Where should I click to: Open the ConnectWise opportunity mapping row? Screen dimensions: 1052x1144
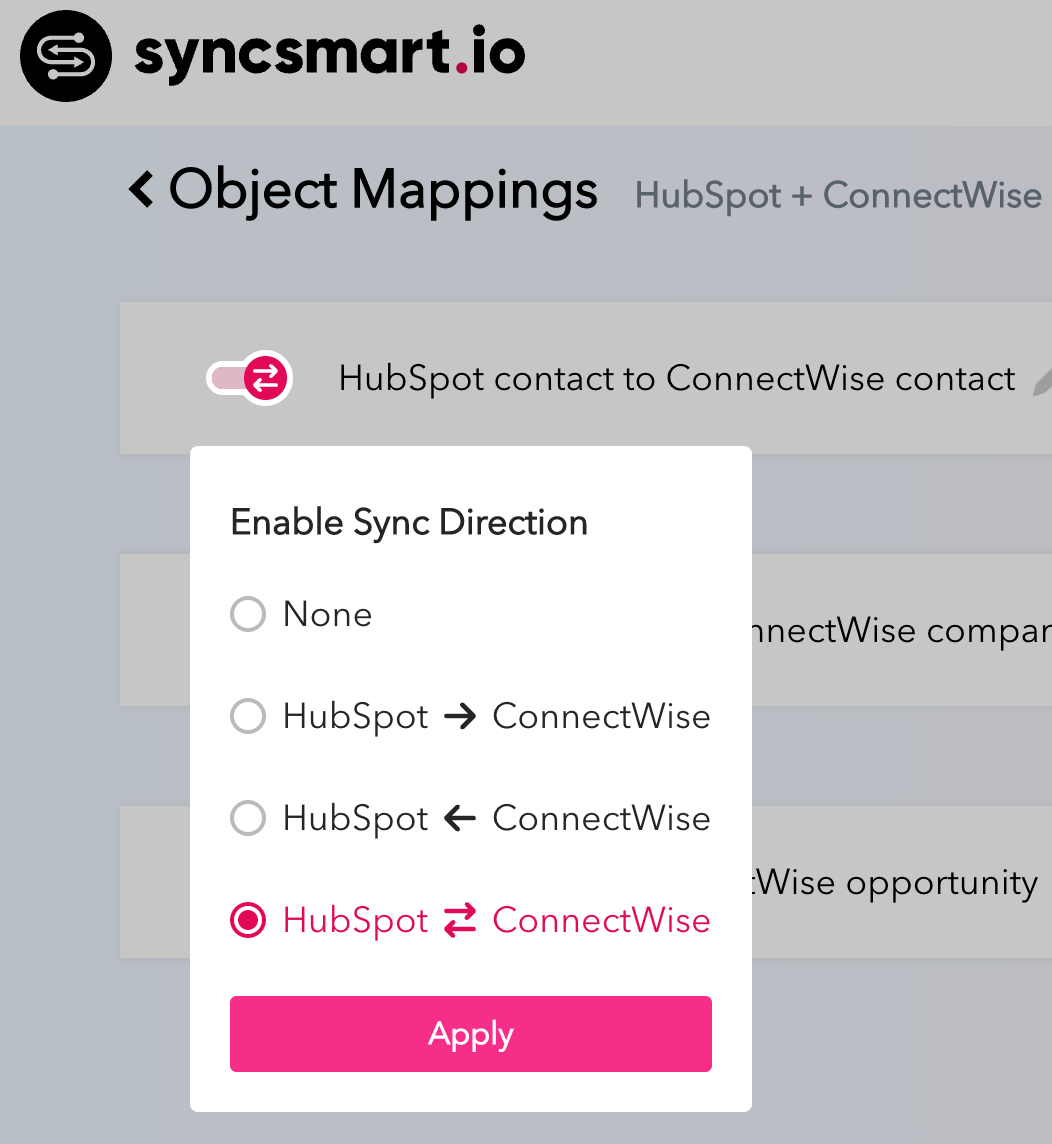point(895,883)
